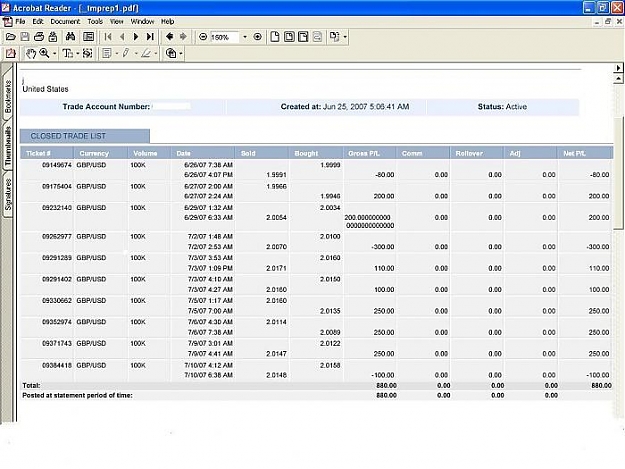Click the zoom percentage field showing 150%

coord(224,37)
